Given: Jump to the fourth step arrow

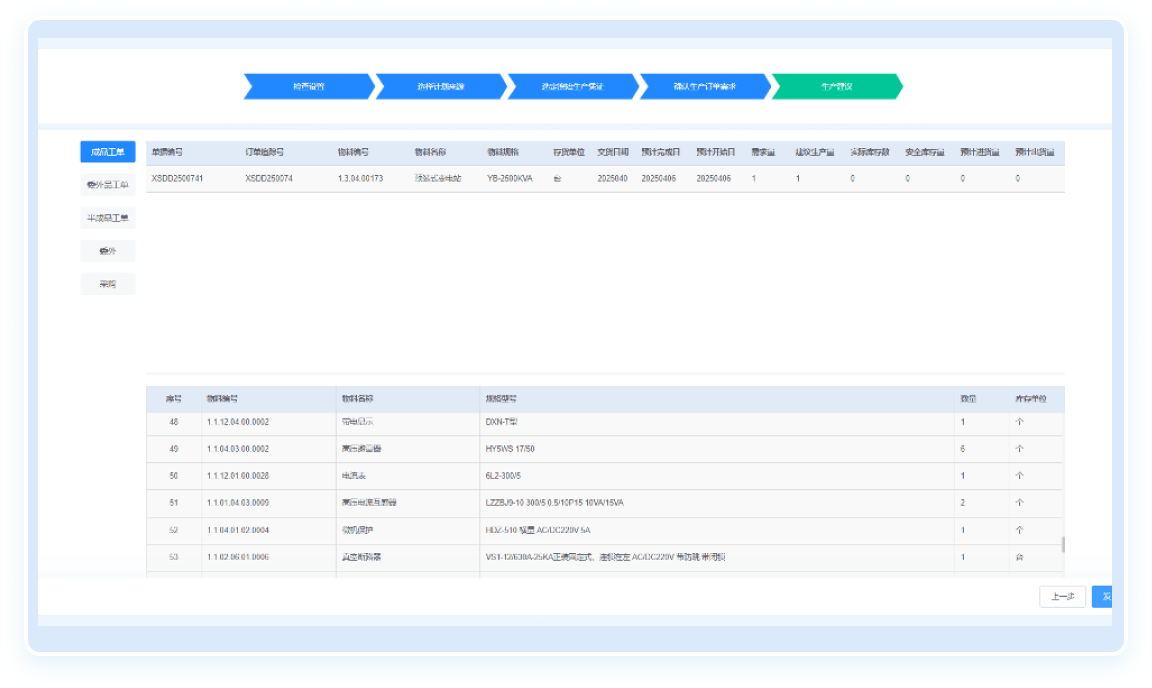Looking at the screenshot, I should coord(704,87).
